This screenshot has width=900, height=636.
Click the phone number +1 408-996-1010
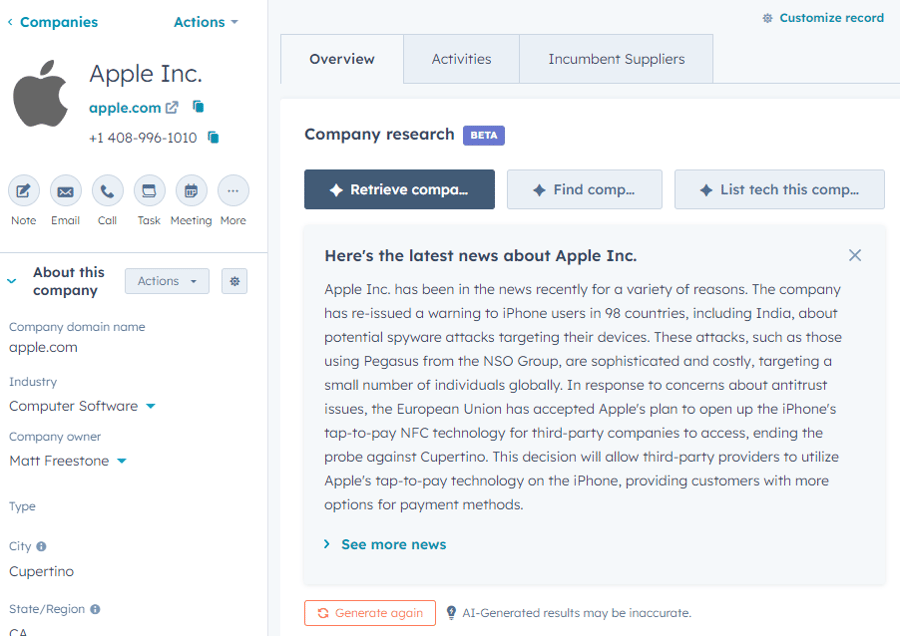(143, 138)
